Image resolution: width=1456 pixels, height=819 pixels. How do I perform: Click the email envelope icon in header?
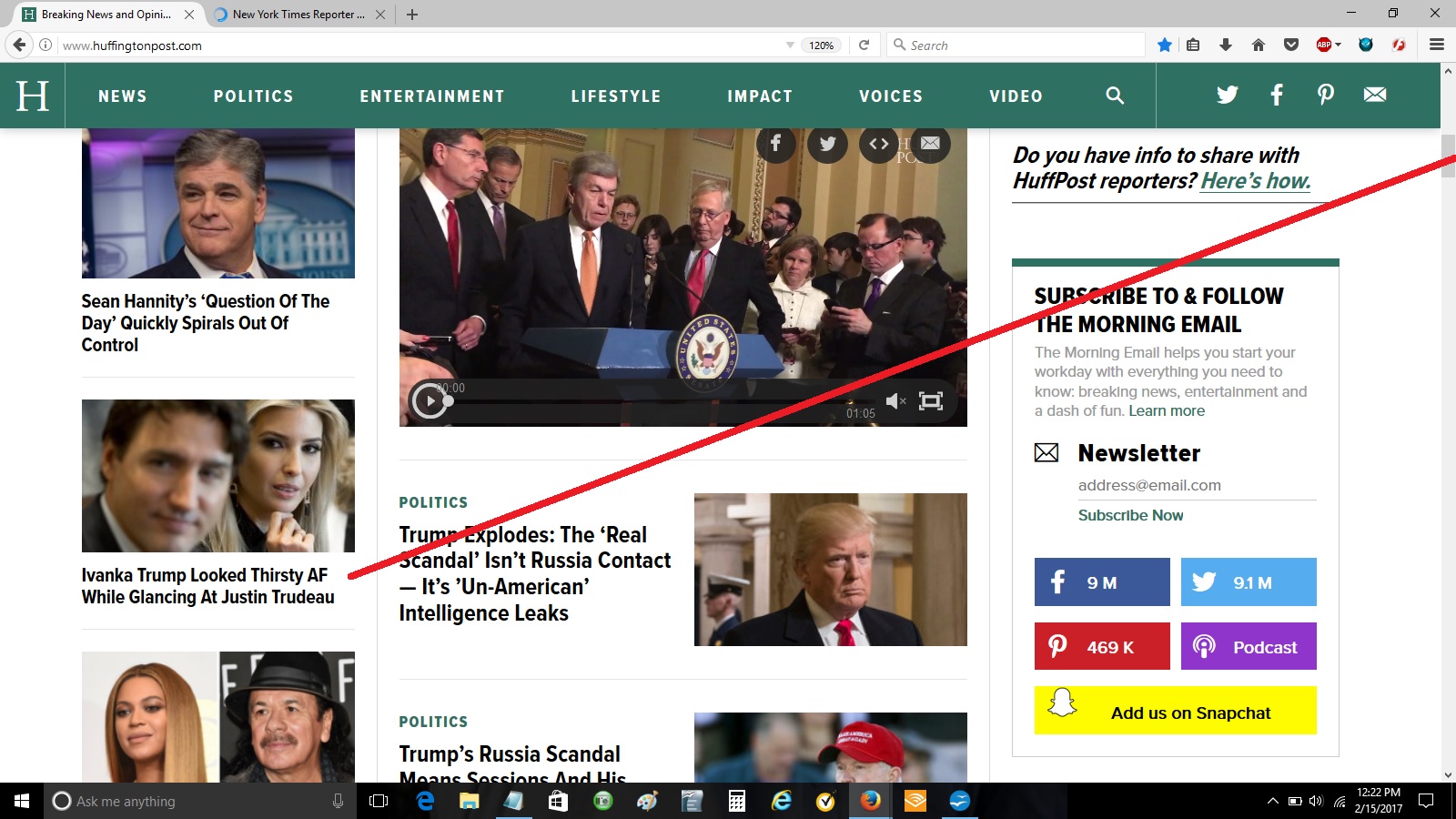point(1375,95)
